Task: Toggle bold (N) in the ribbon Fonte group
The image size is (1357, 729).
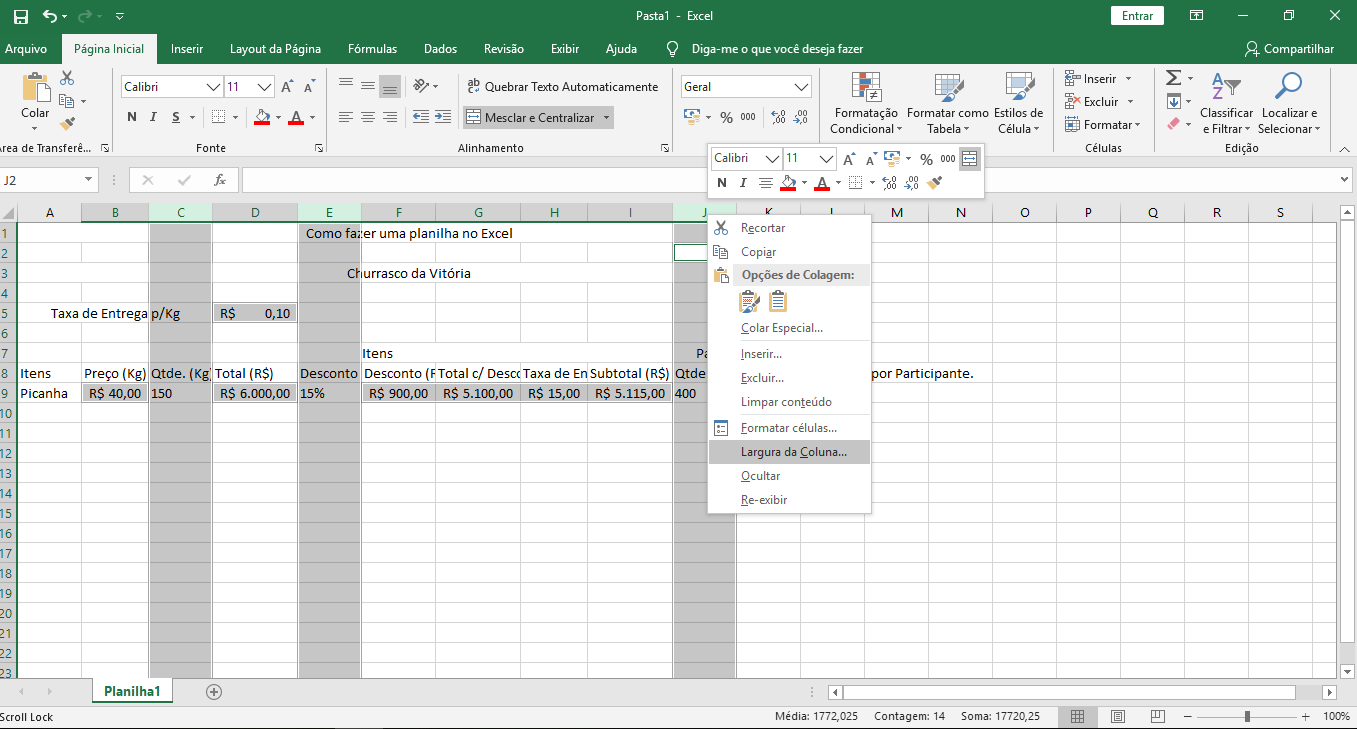Action: click(x=132, y=117)
